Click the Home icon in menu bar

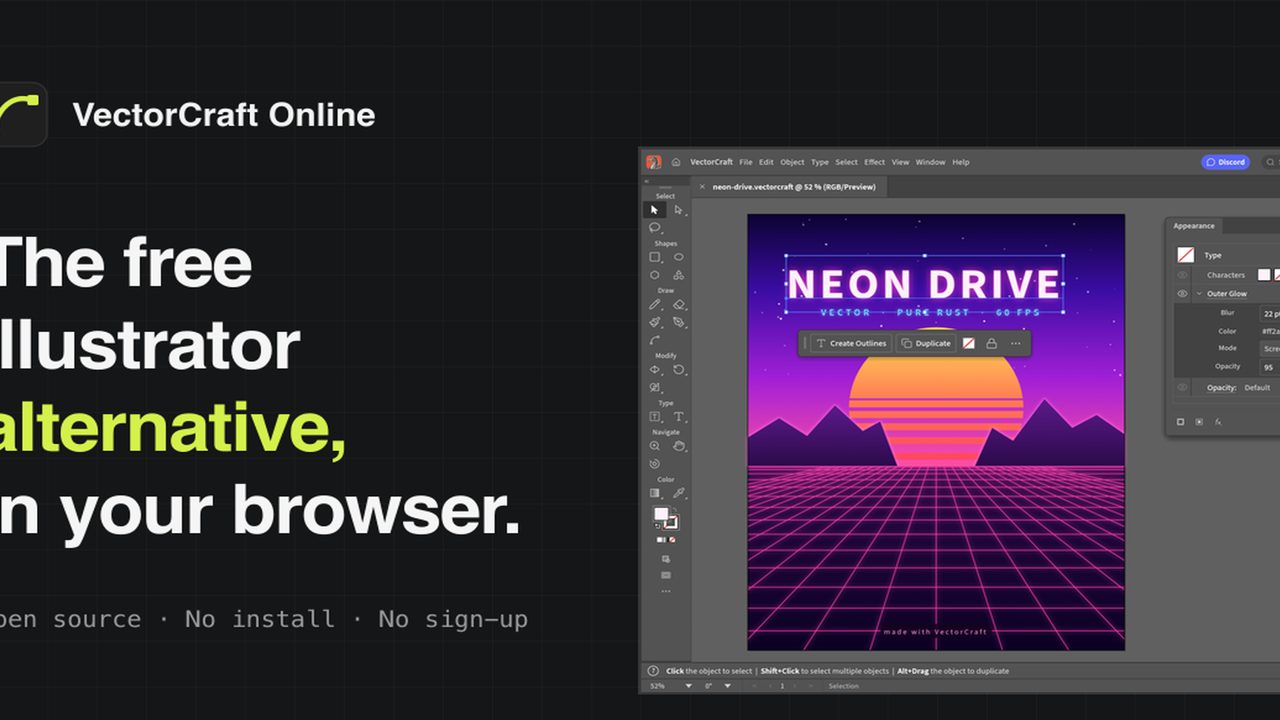point(676,162)
